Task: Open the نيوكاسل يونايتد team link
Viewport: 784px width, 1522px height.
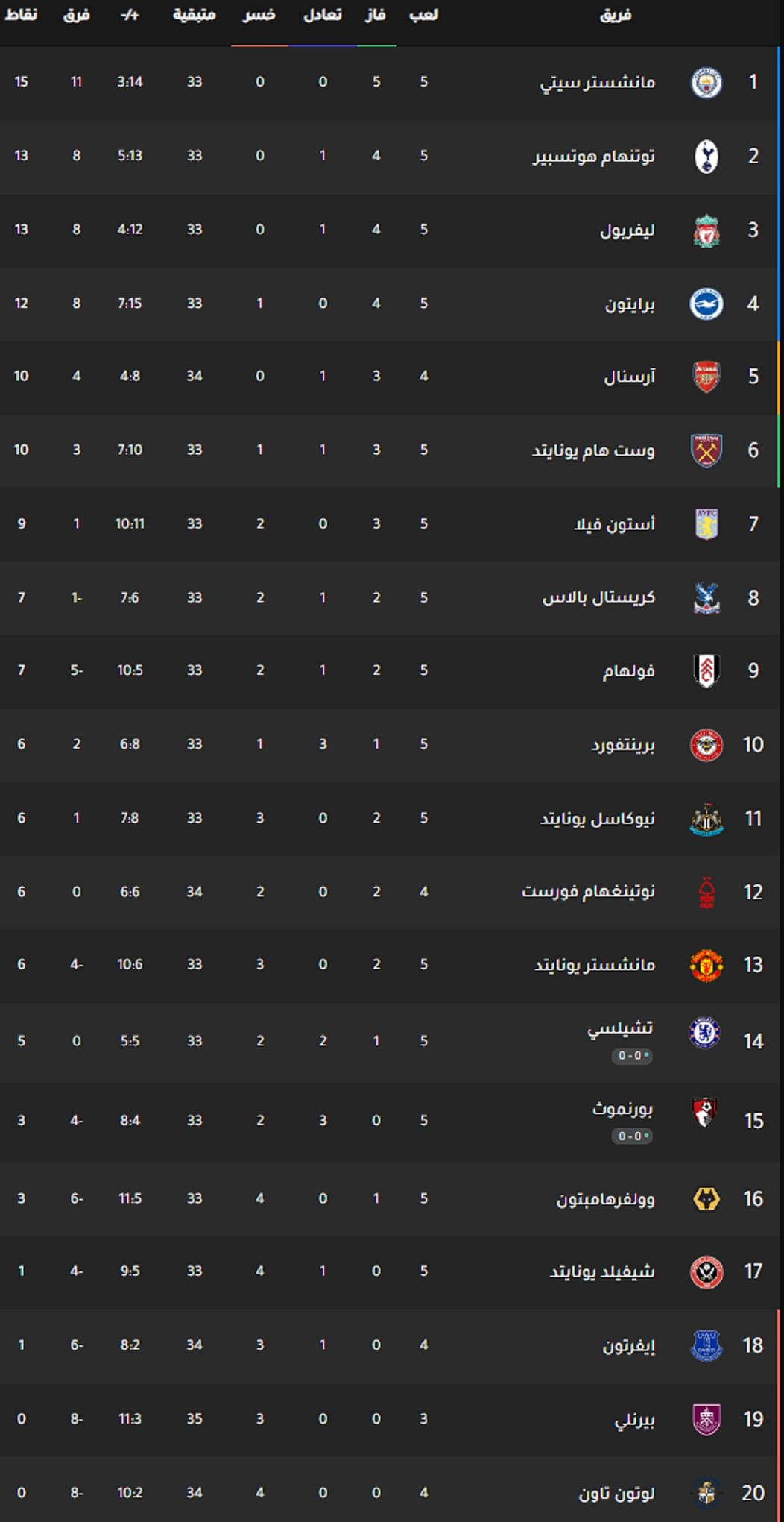Action: [x=597, y=819]
